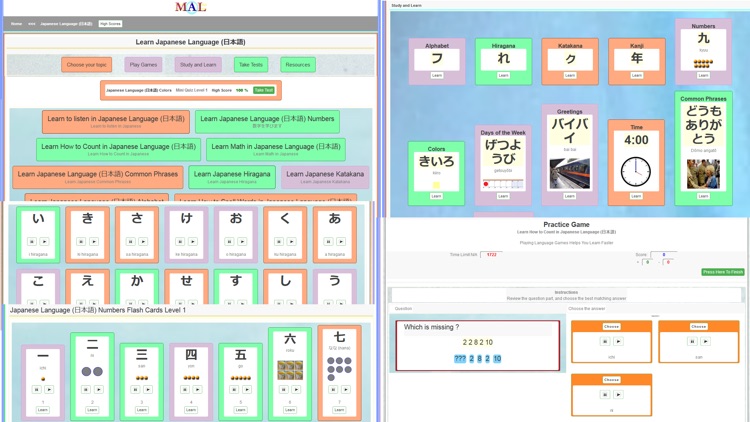Play audio on the 七 number flash card
Screen dimensions: 750x422
346,389
